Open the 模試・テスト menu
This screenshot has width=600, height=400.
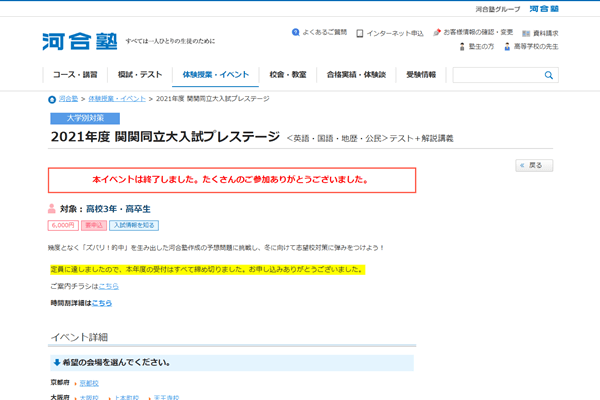click(140, 75)
